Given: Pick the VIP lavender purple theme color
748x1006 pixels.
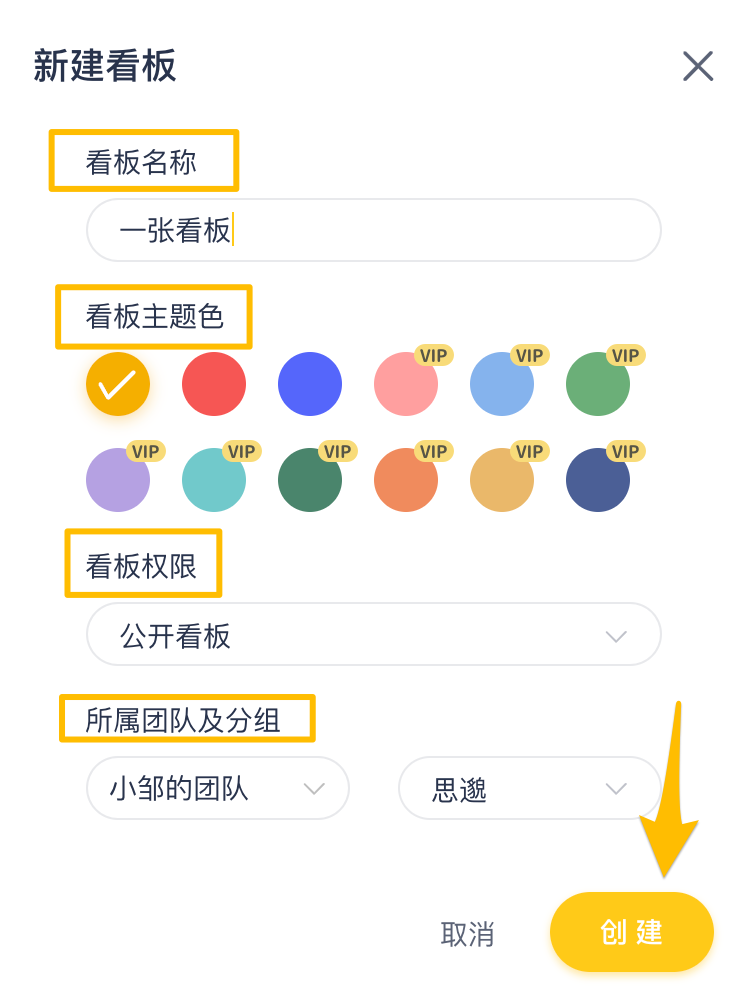Looking at the screenshot, I should (116, 482).
